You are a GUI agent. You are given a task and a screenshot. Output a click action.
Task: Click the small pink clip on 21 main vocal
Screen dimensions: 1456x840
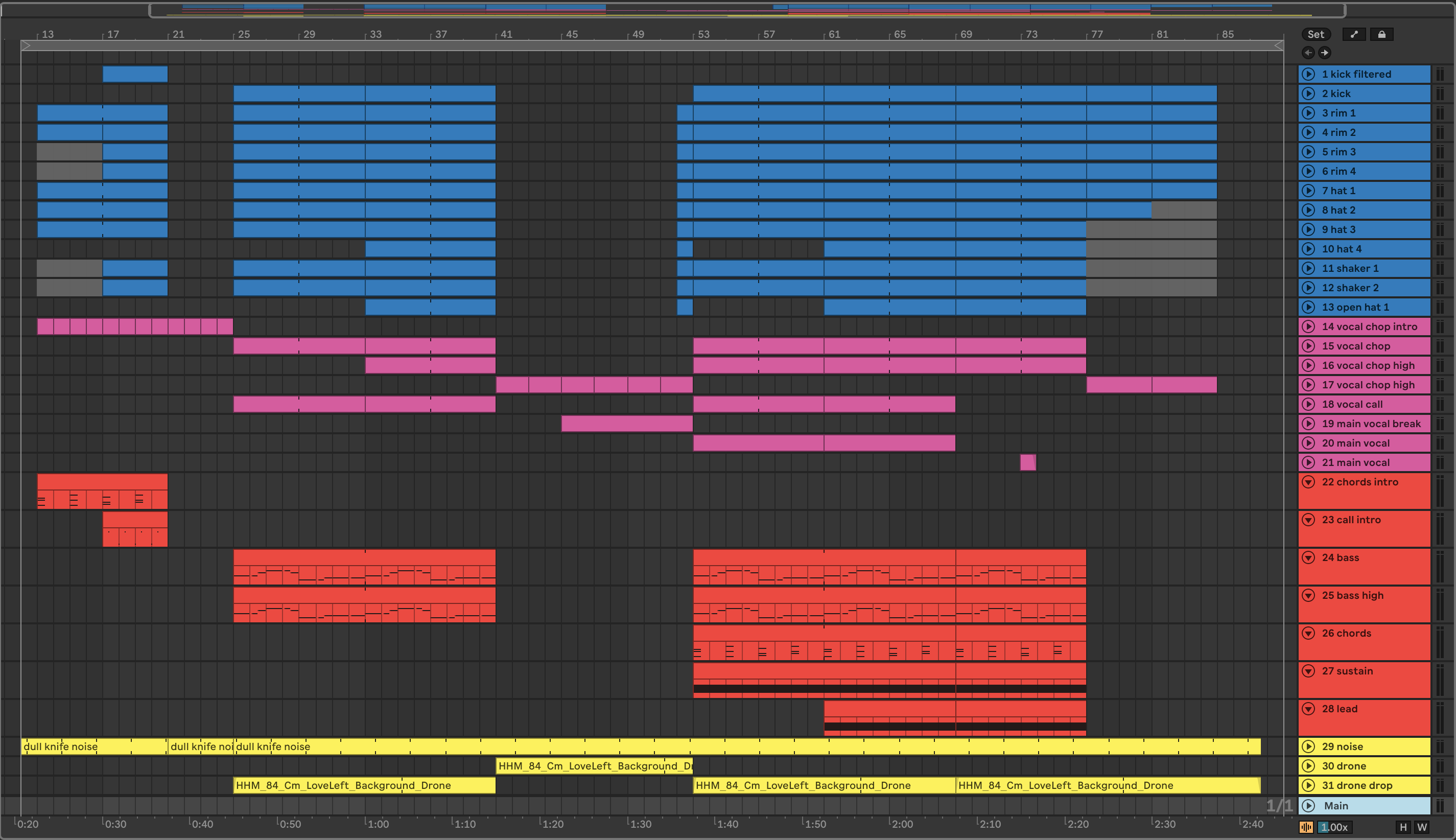coord(1027,463)
